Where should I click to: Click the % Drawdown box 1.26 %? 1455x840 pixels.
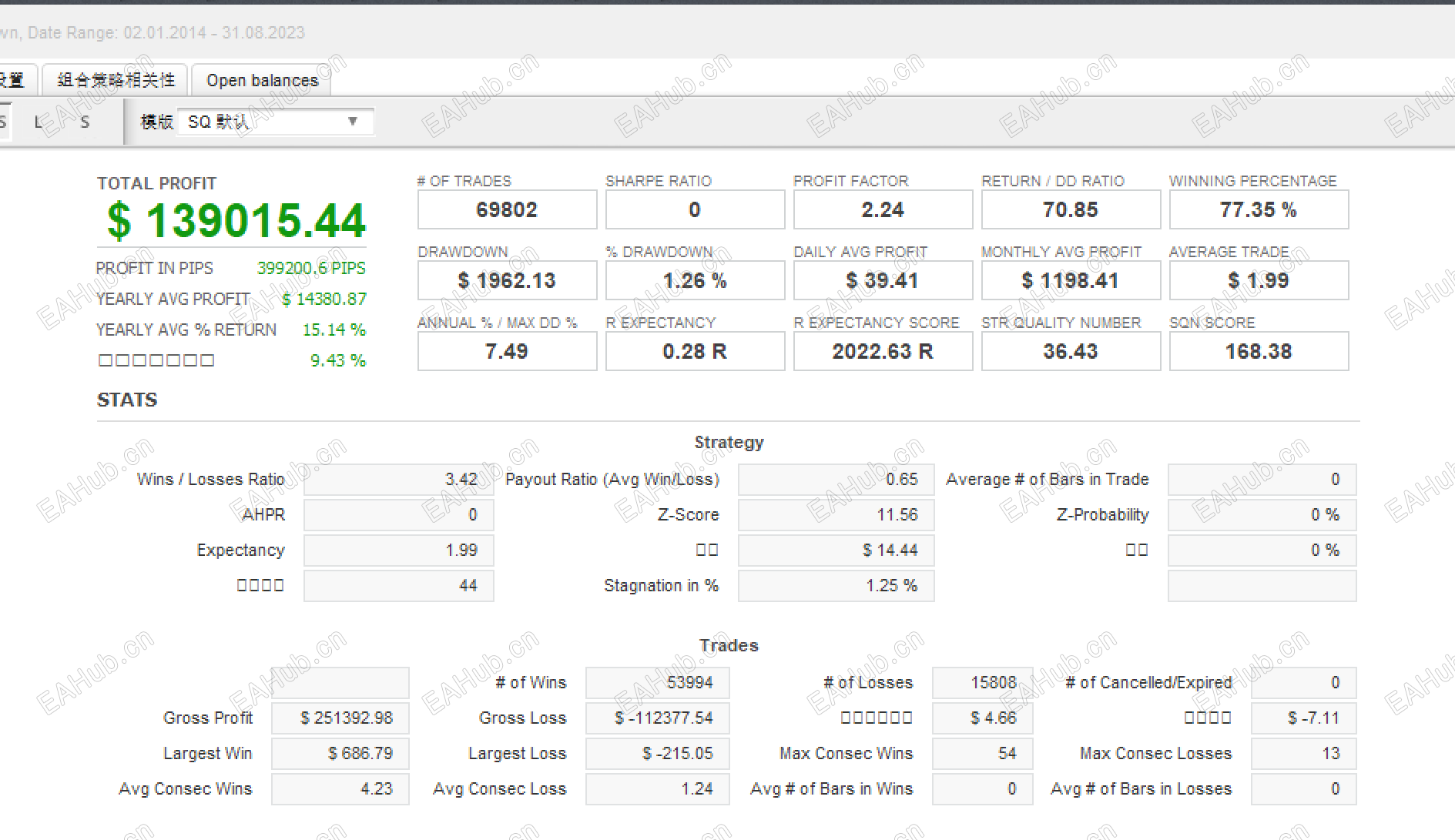pos(695,280)
